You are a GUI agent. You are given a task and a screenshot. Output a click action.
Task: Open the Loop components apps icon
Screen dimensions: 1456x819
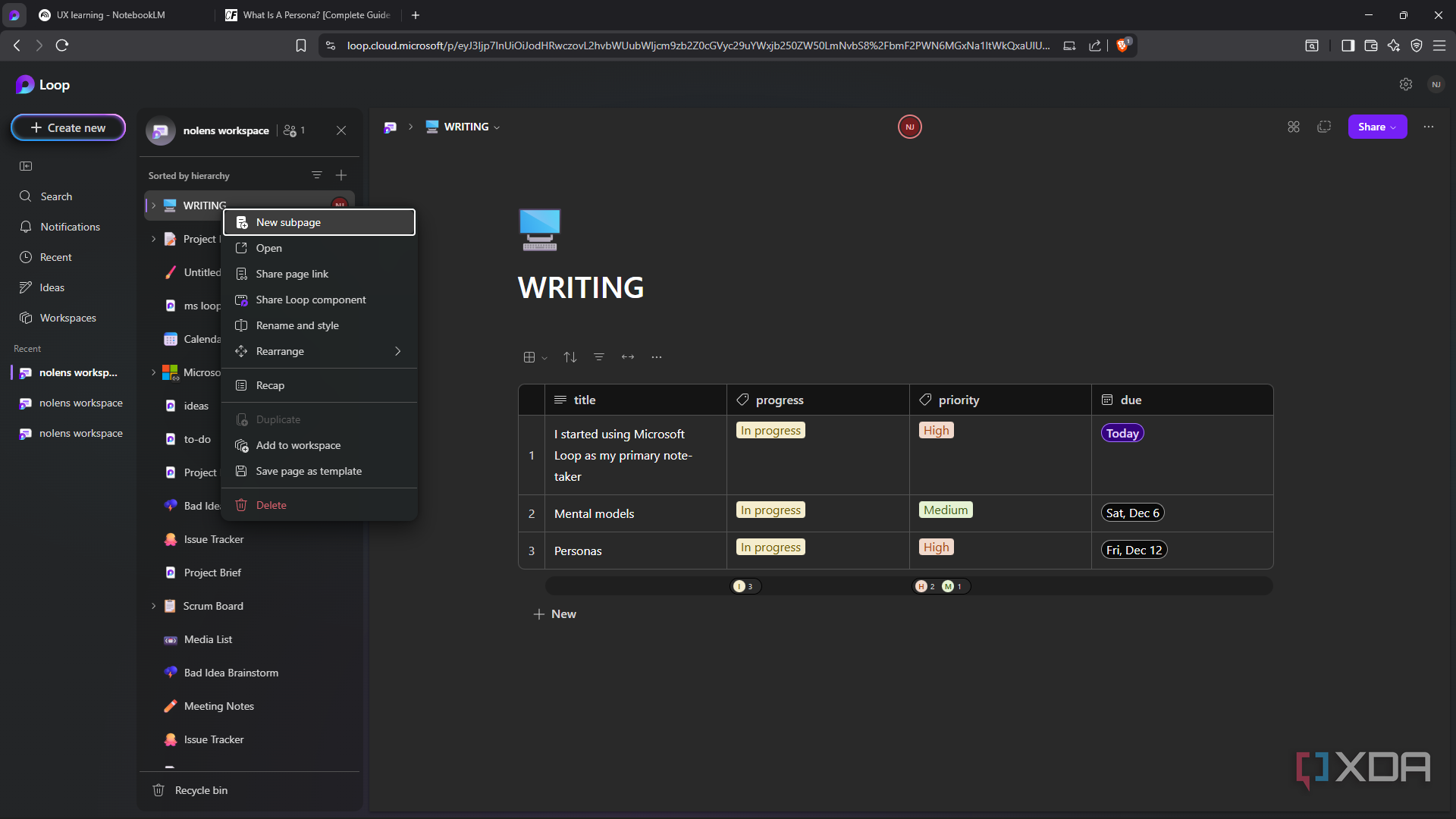(1294, 127)
